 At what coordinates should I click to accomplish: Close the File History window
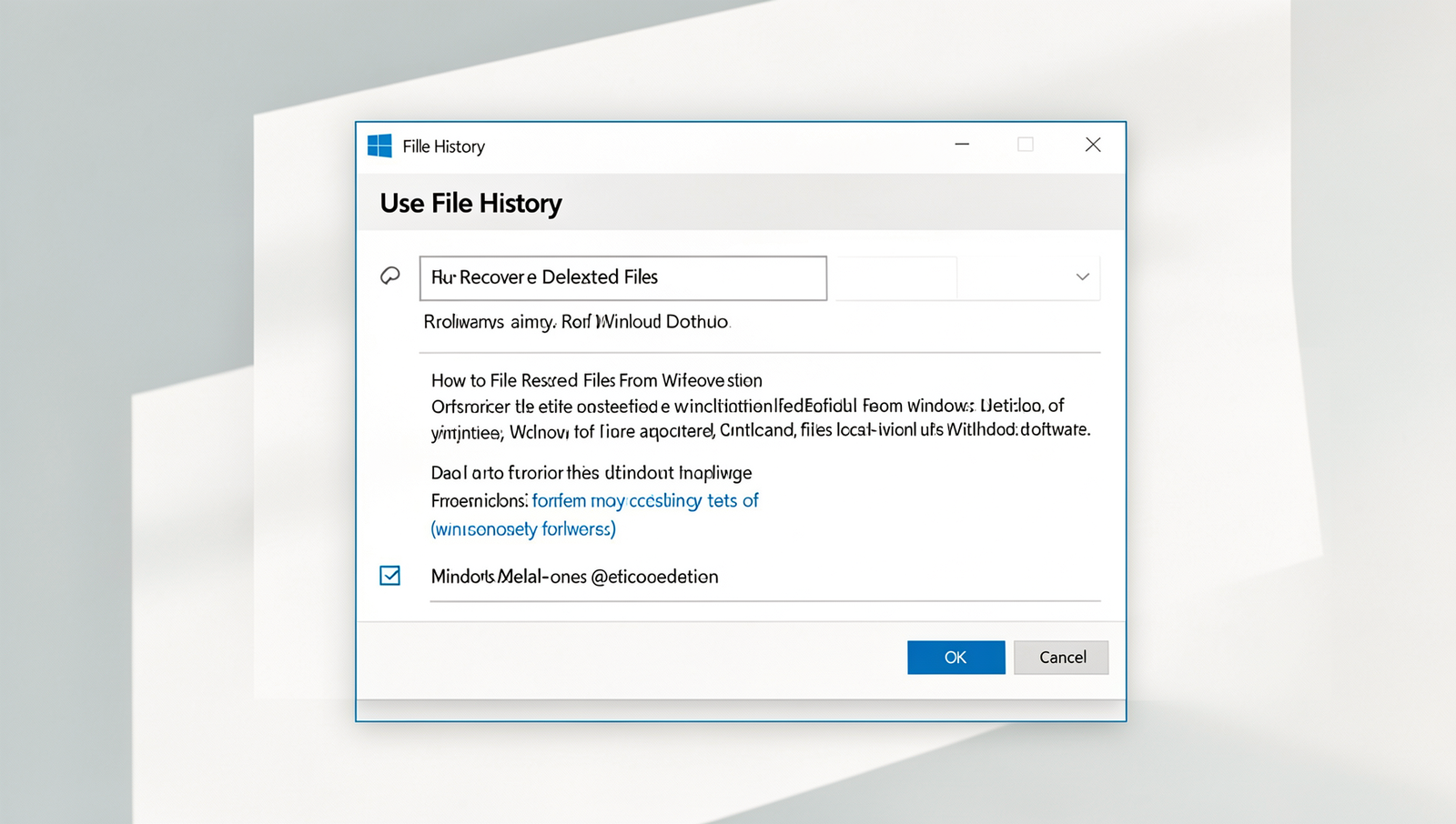point(1093,145)
